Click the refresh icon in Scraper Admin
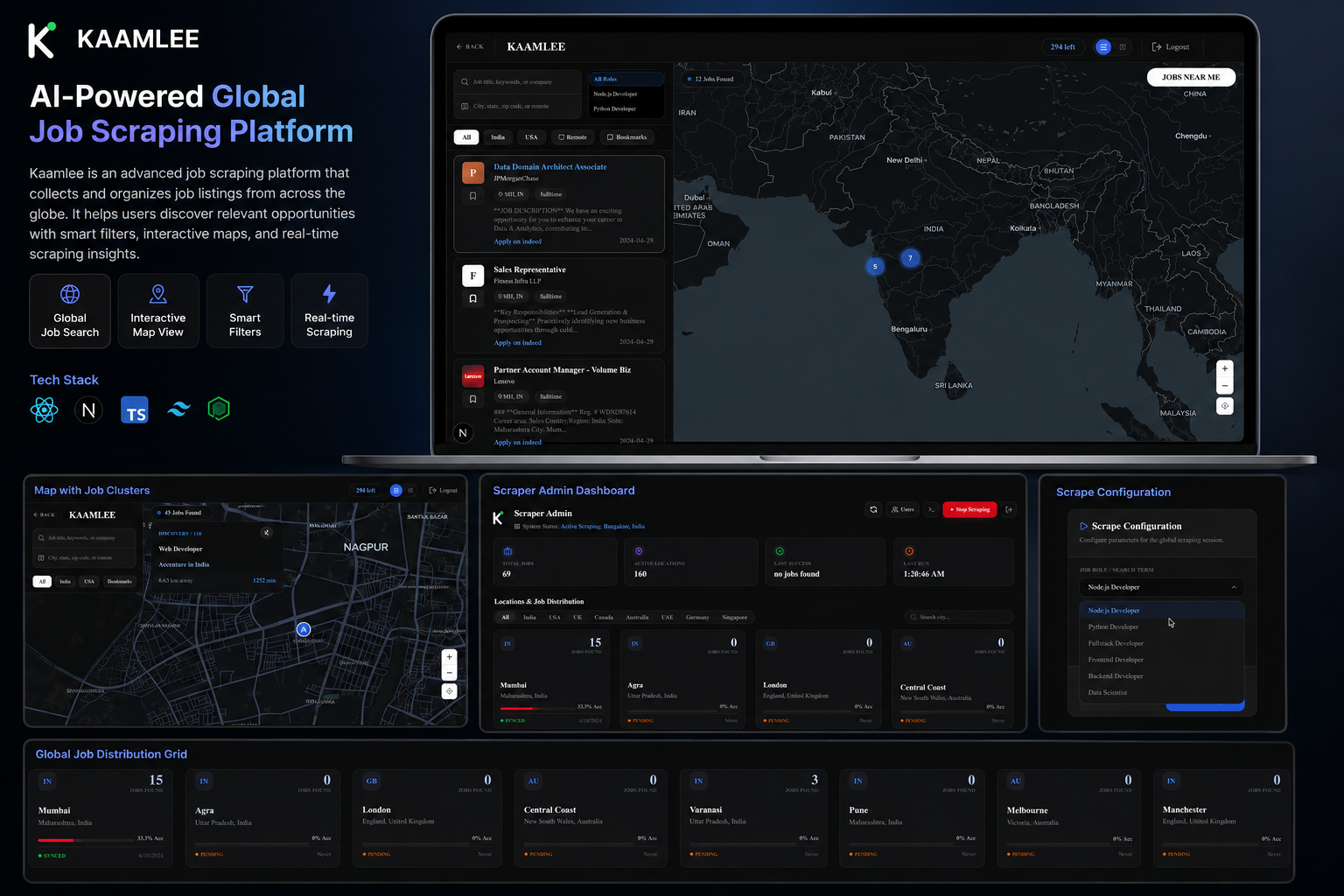 tap(873, 509)
